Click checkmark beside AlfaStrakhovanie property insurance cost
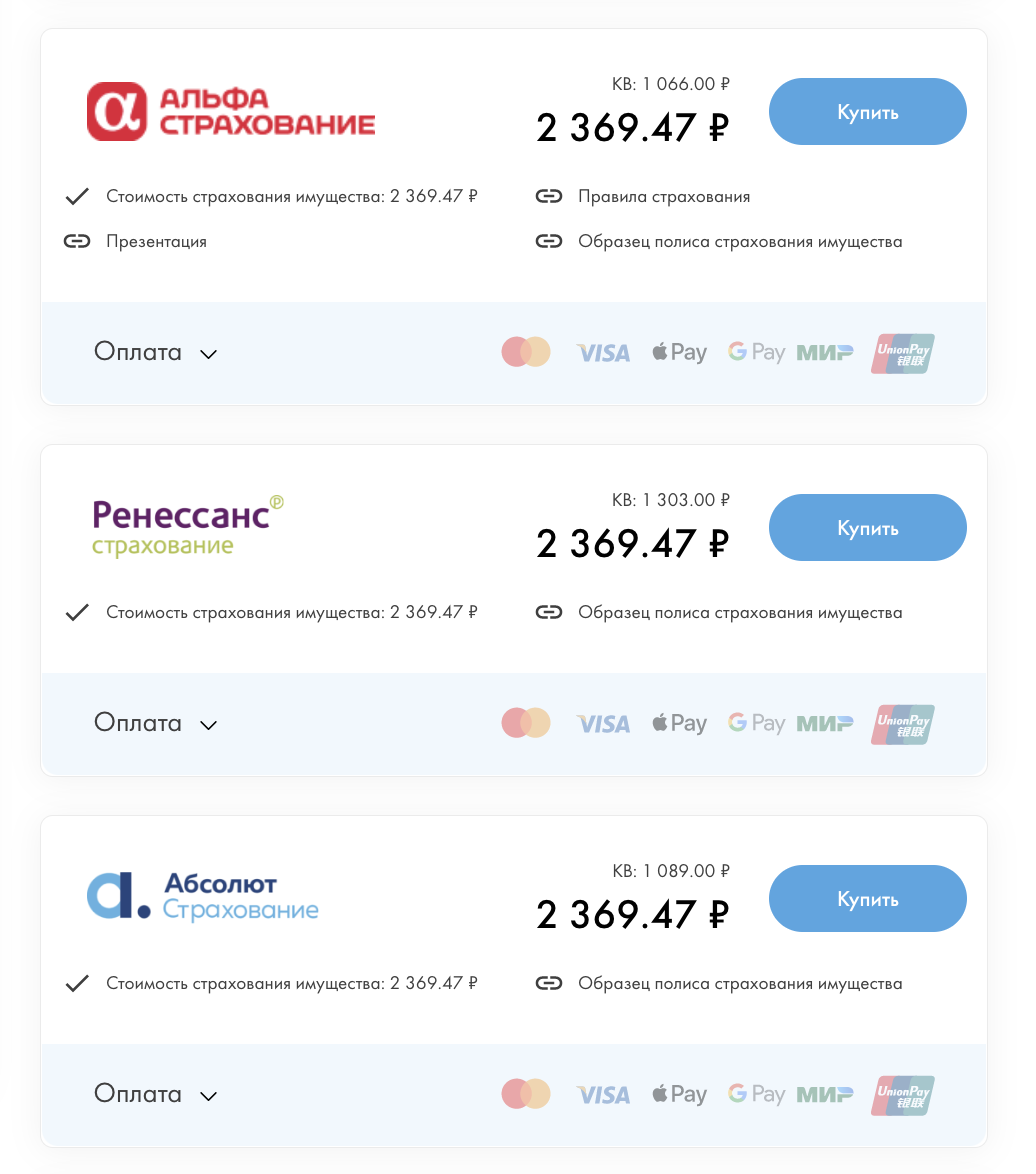 (x=77, y=196)
